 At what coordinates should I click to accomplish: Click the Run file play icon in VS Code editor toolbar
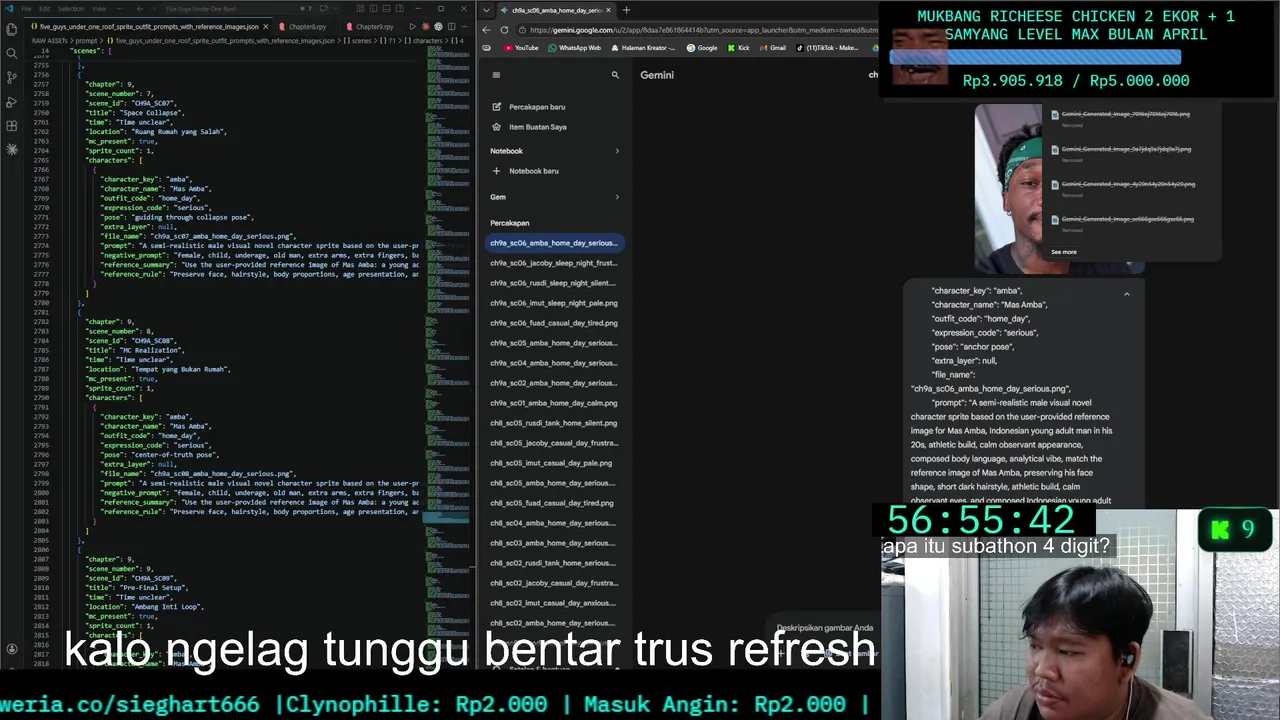point(413,26)
